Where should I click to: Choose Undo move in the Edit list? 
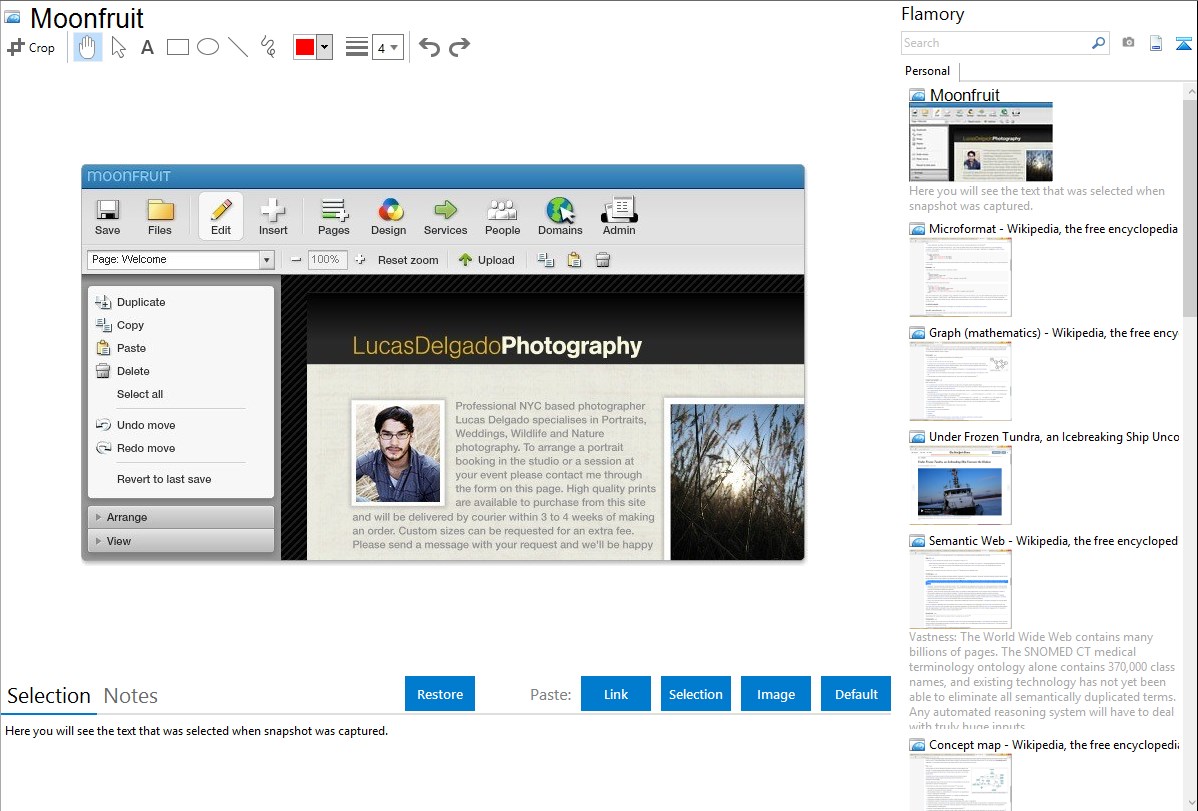(x=136, y=425)
